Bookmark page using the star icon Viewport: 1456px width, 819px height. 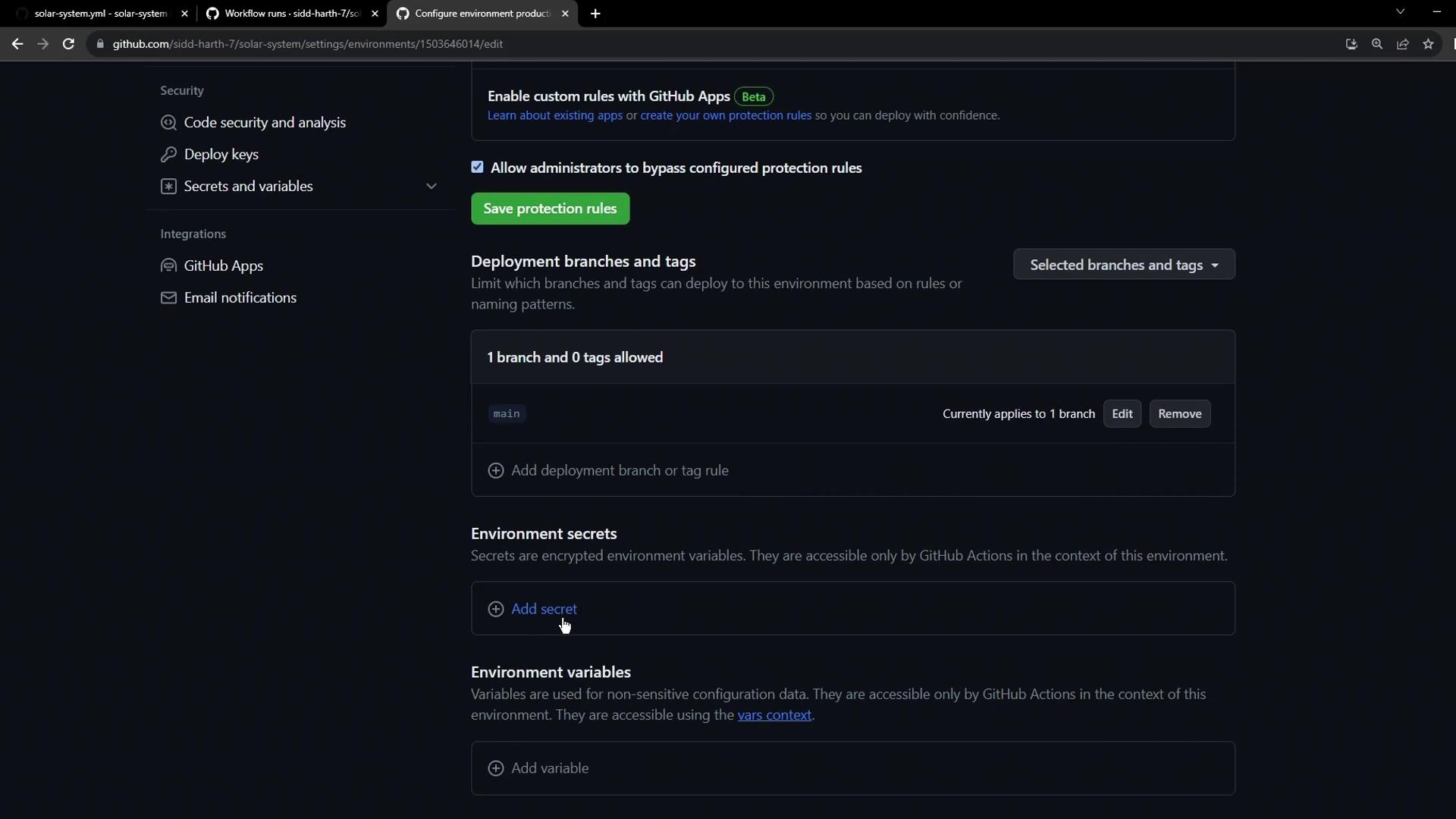1428,44
